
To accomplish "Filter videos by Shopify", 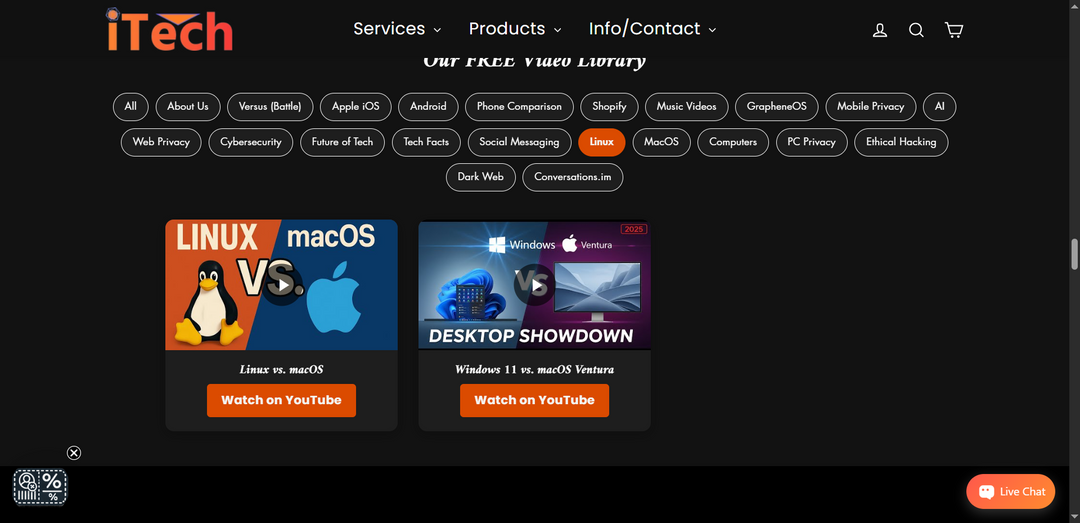I will (610, 107).
